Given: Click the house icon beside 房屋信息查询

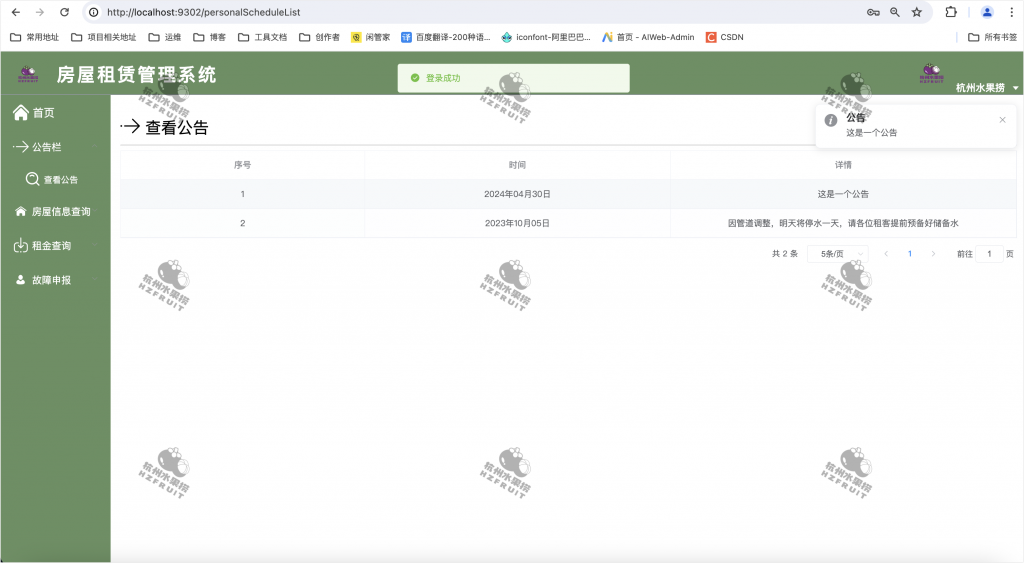Looking at the screenshot, I should coord(21,212).
